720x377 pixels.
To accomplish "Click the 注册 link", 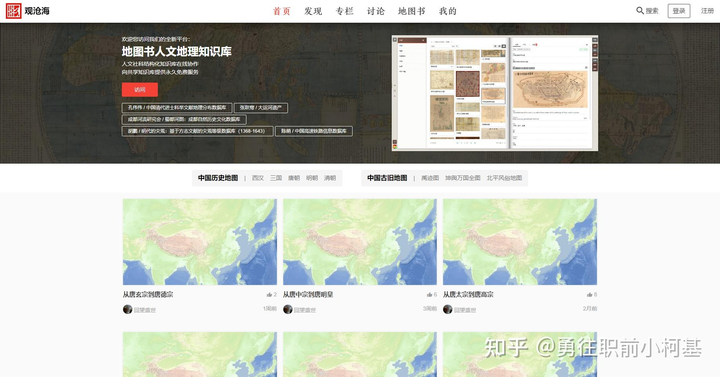I will 707,11.
